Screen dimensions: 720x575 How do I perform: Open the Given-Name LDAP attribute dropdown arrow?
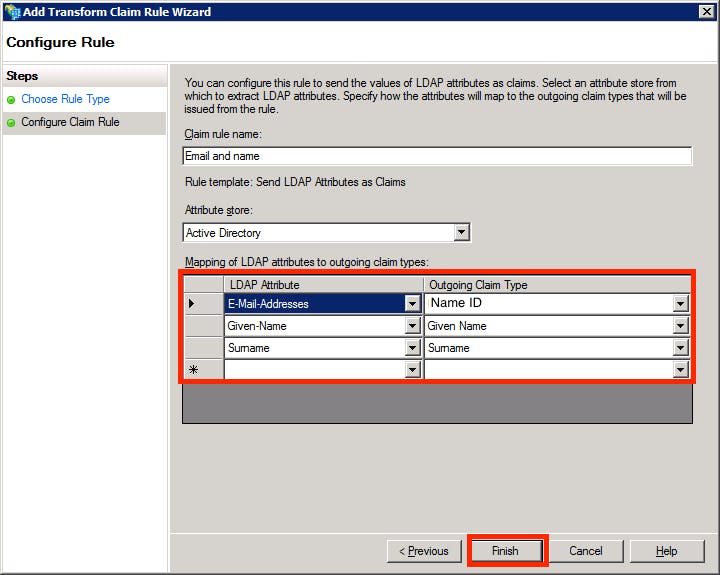pyautogui.click(x=412, y=326)
